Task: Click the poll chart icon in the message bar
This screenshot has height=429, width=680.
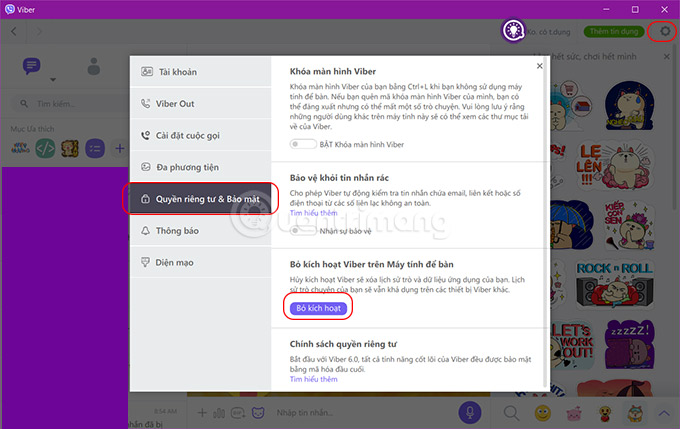Action: pos(219,413)
